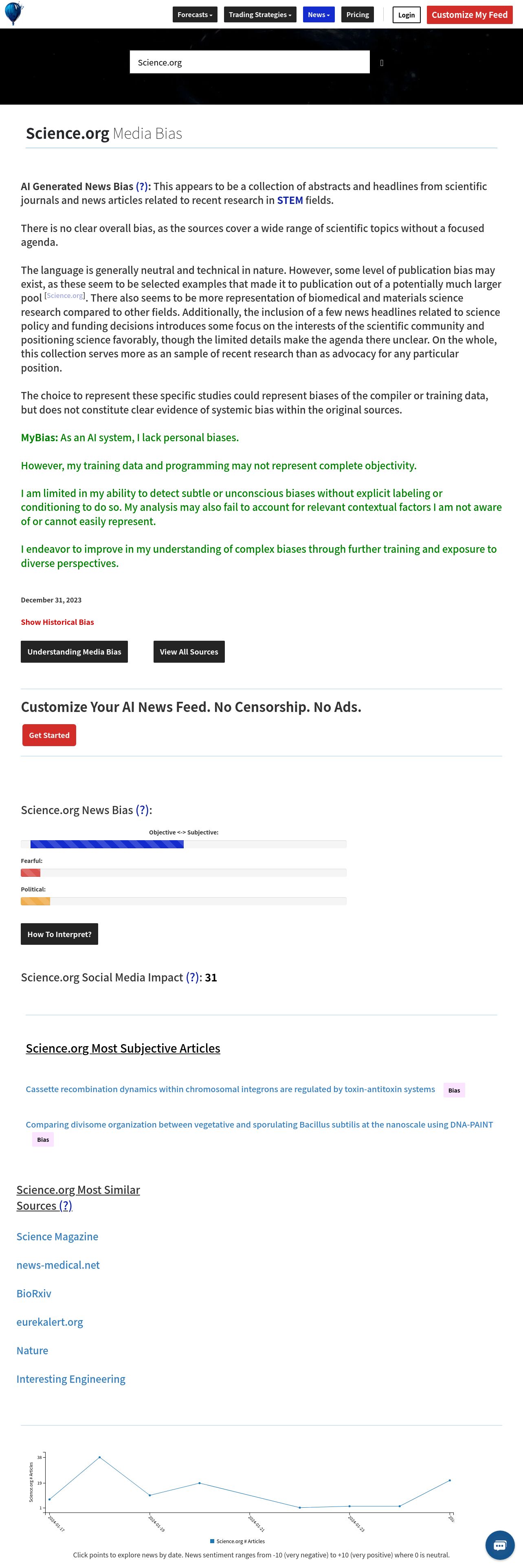
Task: Open the chat widget icon
Action: (499, 1545)
